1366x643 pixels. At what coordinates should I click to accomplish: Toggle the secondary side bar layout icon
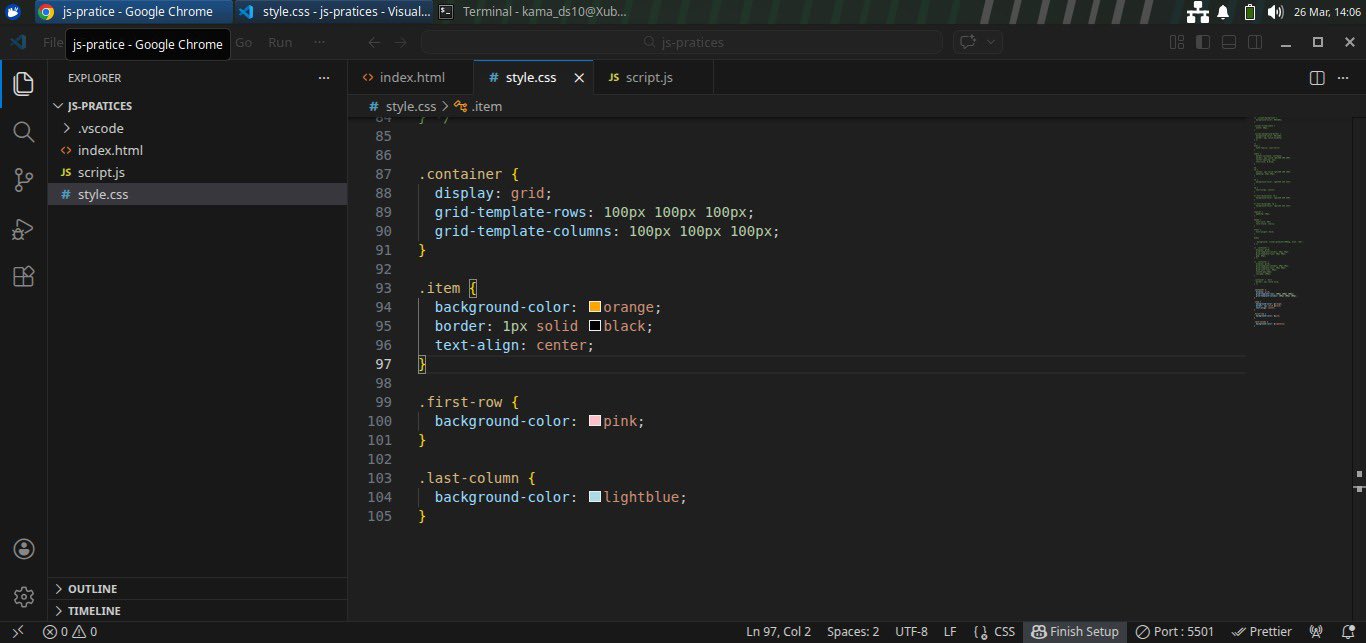1255,42
